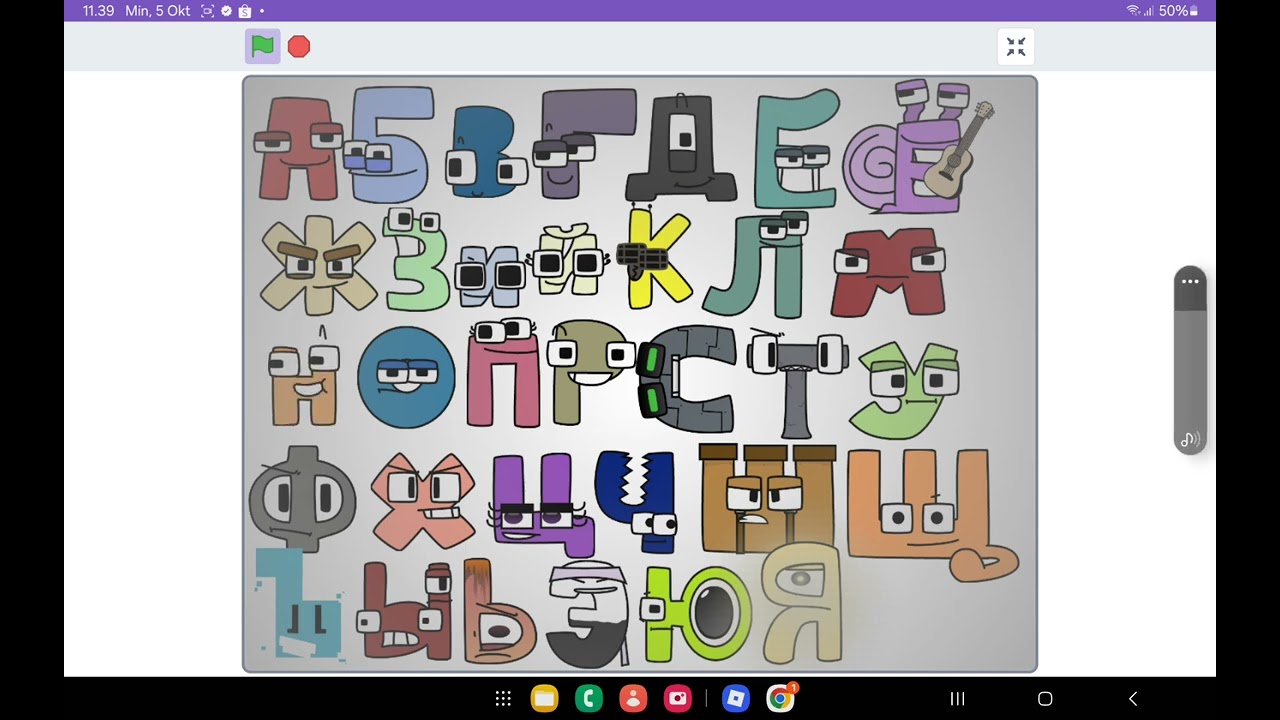This screenshot has width=1280, height=720.
Task: Click the glitchy blue letter Ъ
Action: (299, 604)
